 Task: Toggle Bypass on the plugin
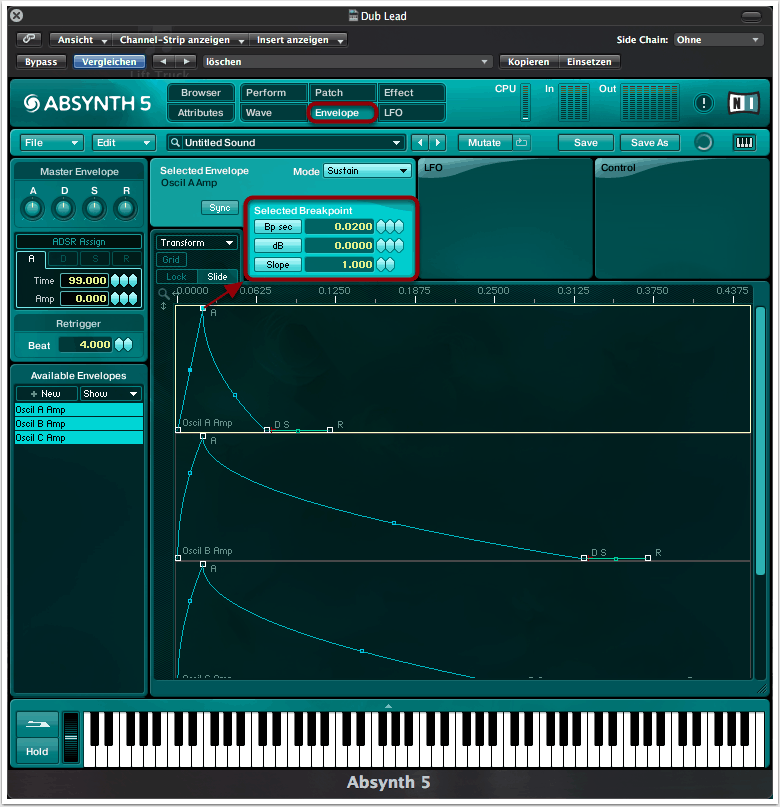(x=41, y=62)
